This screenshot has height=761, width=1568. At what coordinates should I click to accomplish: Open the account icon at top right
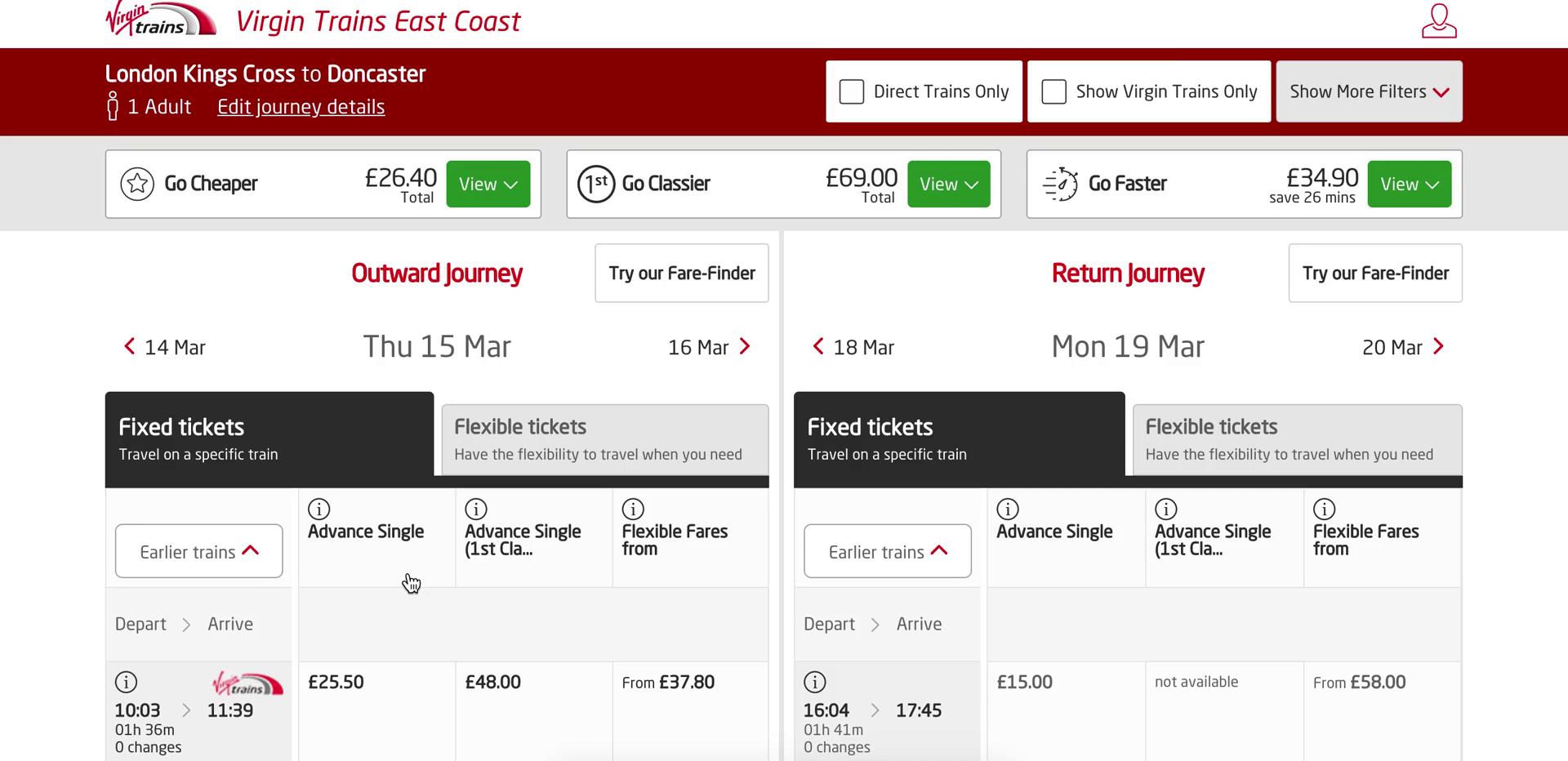[1439, 21]
